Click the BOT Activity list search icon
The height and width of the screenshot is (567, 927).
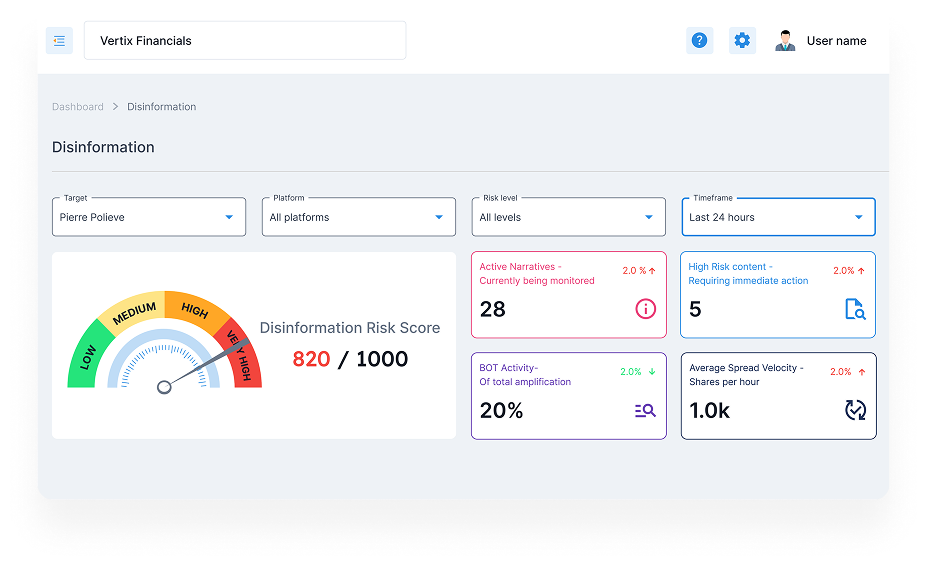click(x=645, y=410)
